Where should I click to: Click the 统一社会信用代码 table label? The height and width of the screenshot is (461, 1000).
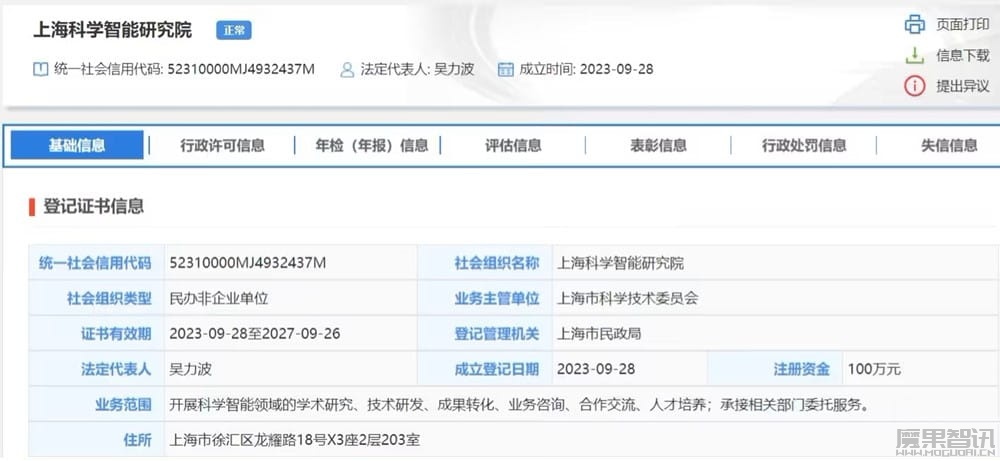pos(94,263)
